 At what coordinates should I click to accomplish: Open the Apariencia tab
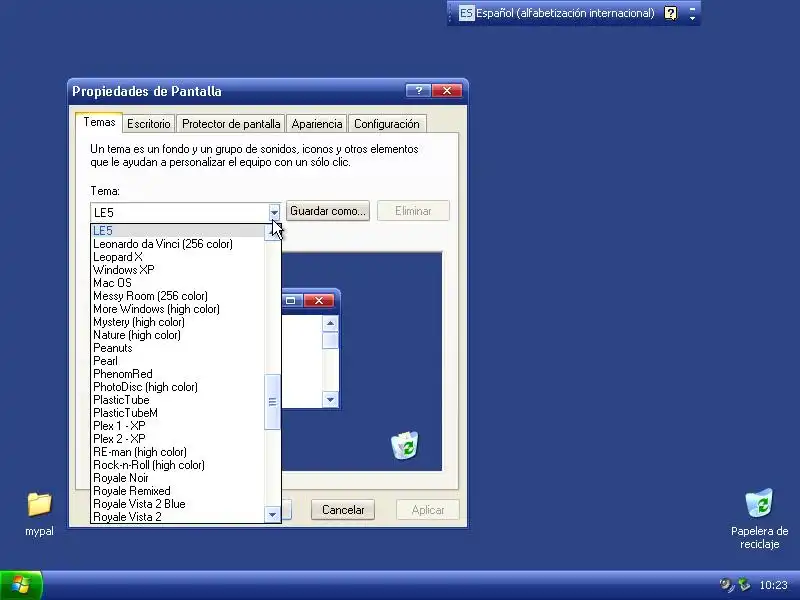pos(317,124)
